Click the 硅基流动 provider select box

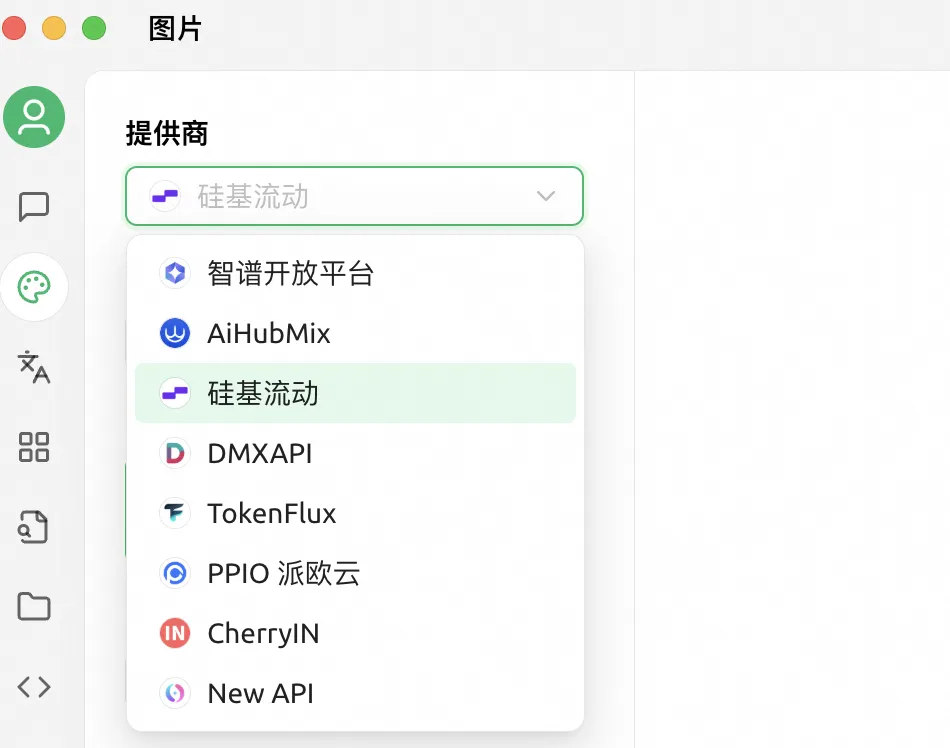(340, 196)
